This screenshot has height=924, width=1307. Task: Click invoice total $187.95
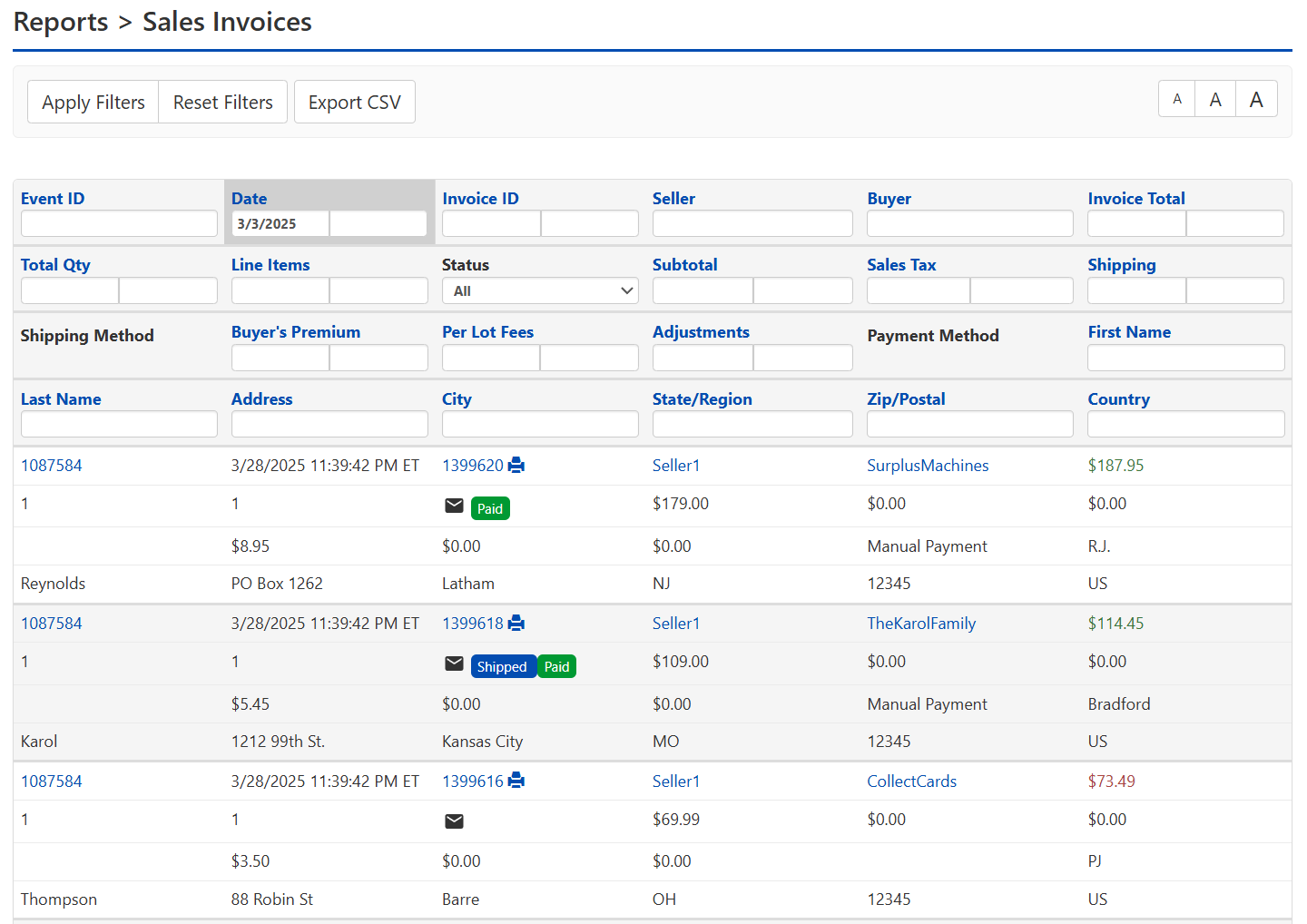[x=1115, y=466]
